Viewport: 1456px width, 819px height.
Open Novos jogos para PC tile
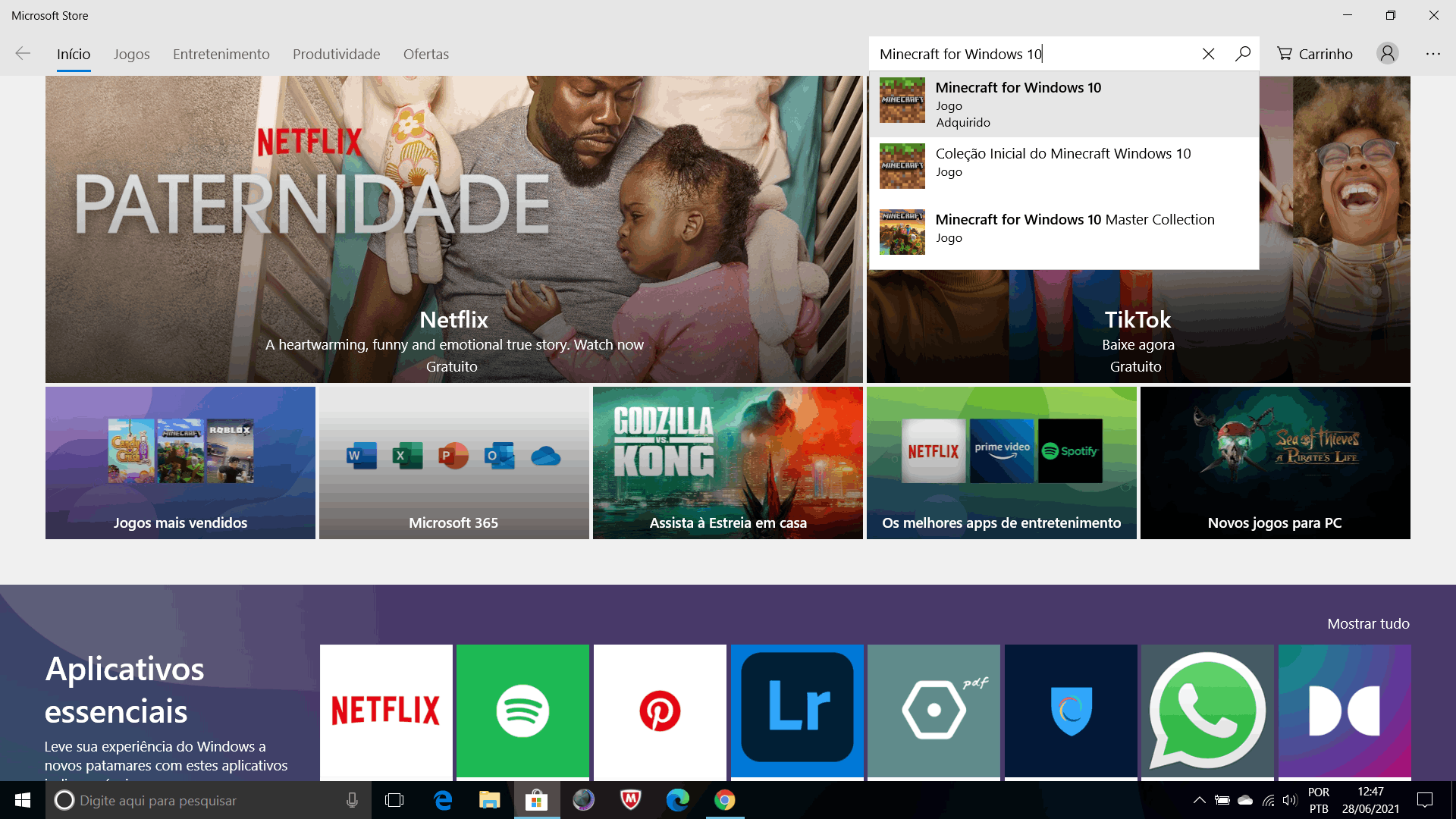point(1276,463)
